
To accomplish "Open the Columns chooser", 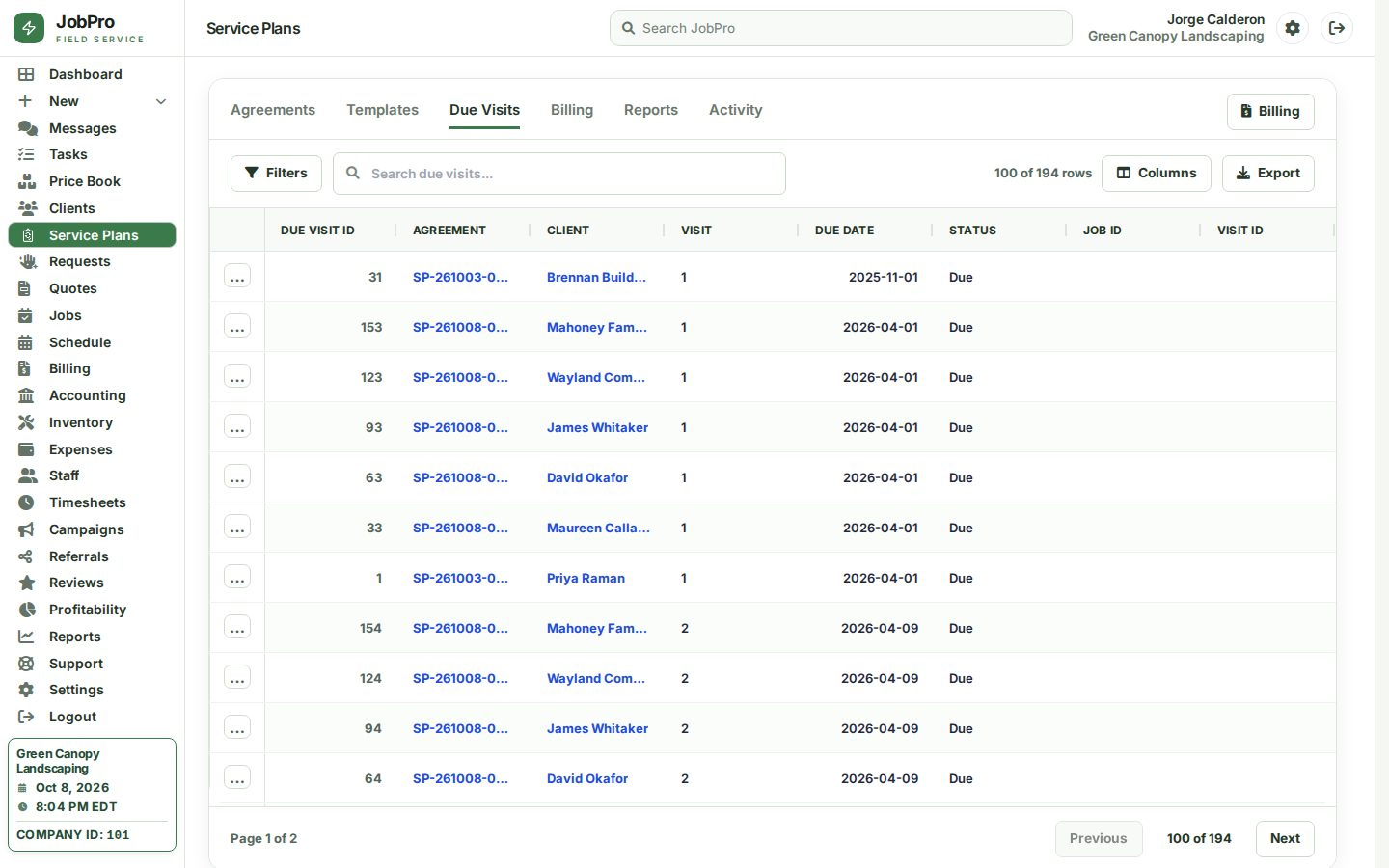I will (x=1157, y=174).
